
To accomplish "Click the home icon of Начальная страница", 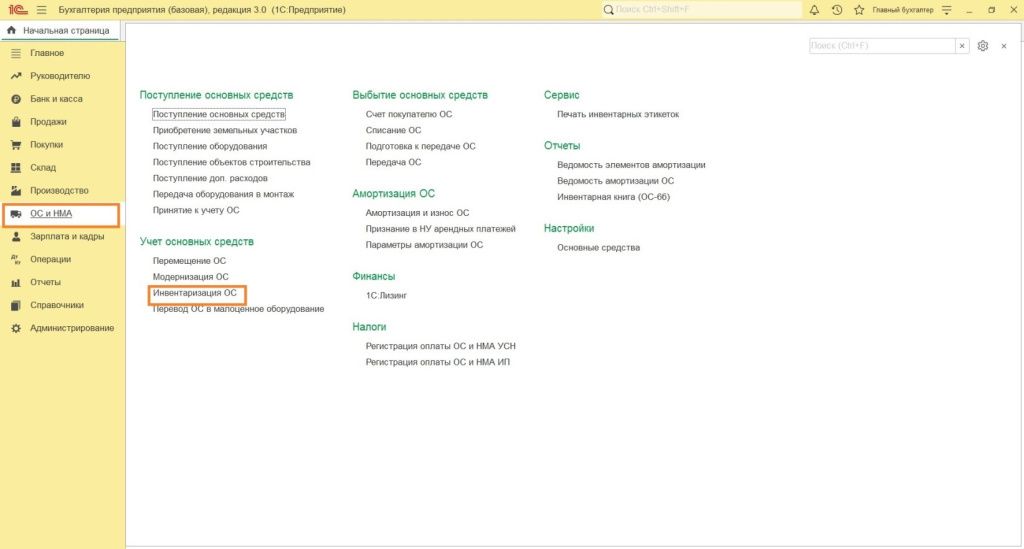I will 11,30.
